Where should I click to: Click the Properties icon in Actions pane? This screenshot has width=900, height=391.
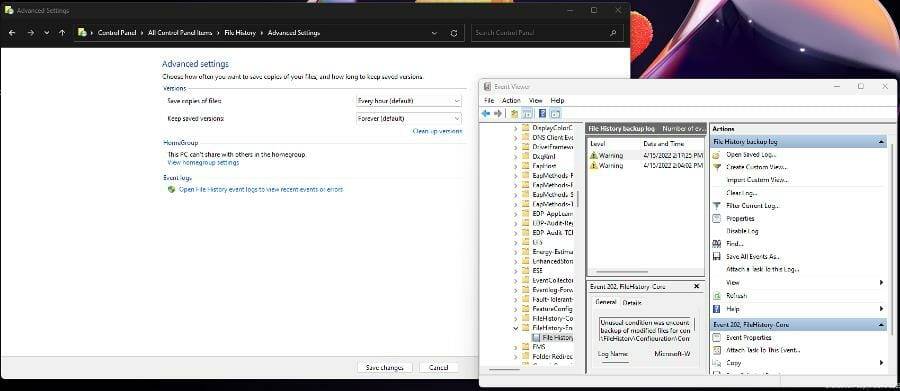pos(716,218)
